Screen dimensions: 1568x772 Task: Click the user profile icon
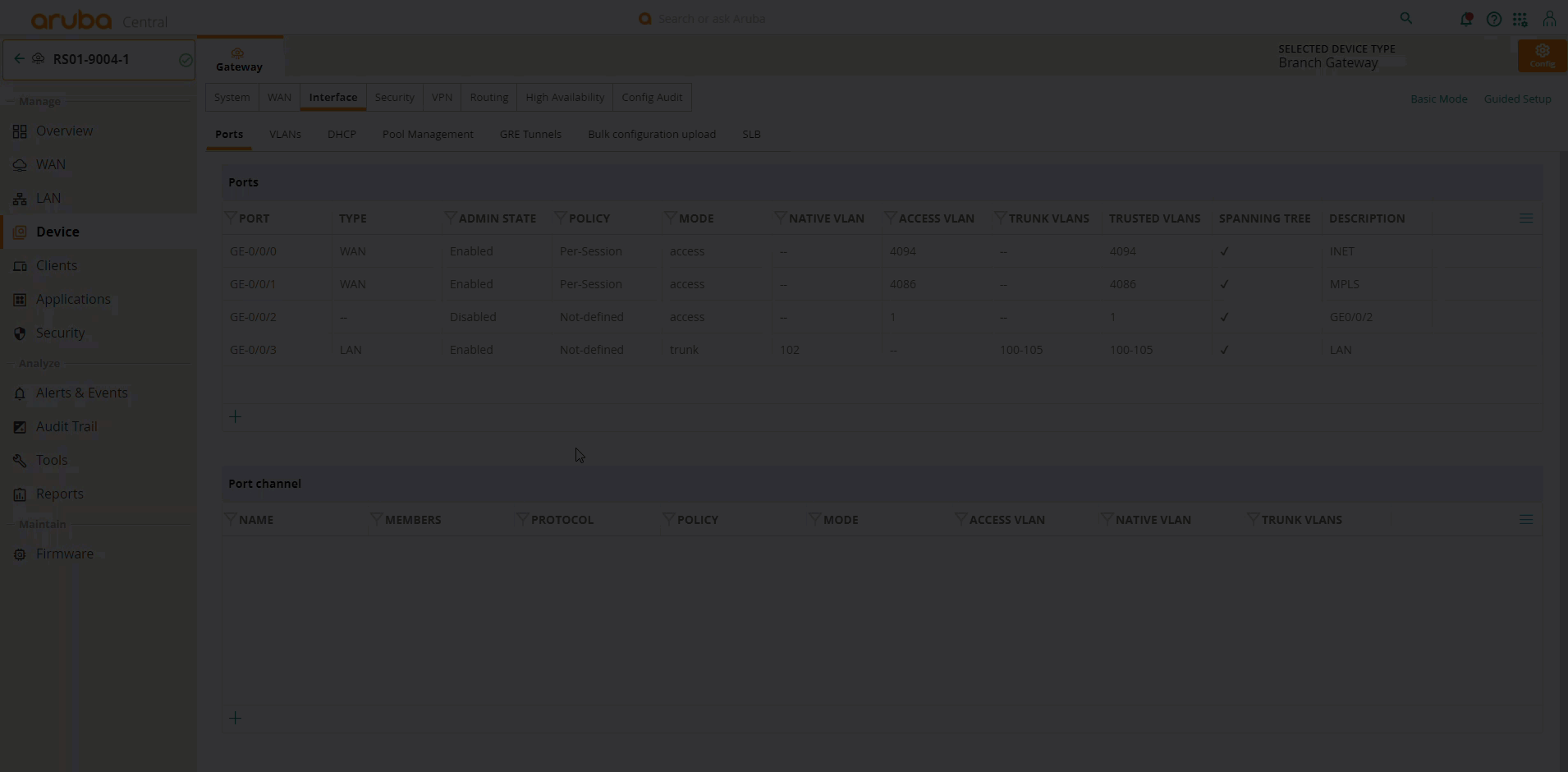pos(1549,19)
